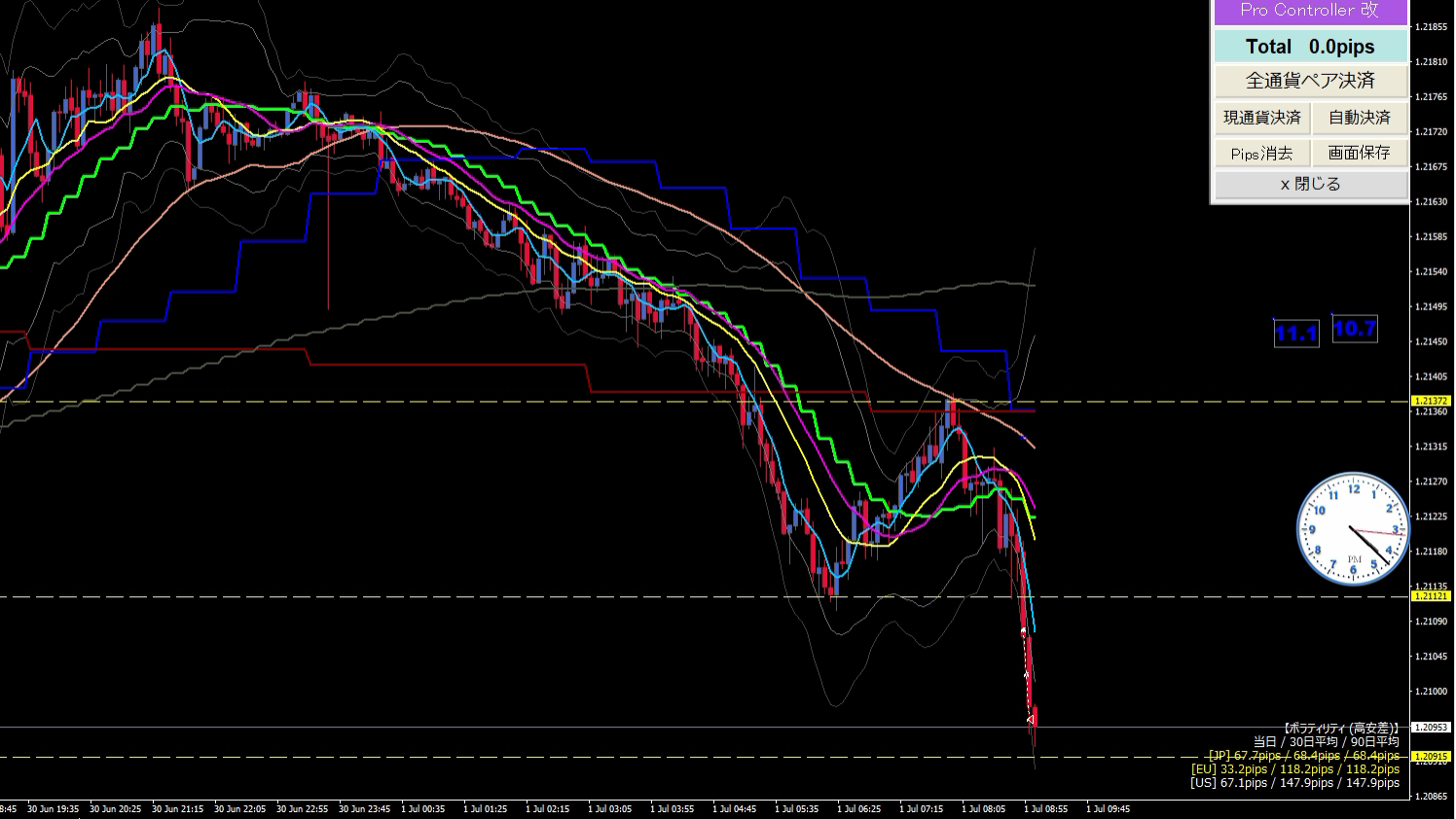Click the 1 Jul 04:45 time label
1456x819 pixels.
734,809
